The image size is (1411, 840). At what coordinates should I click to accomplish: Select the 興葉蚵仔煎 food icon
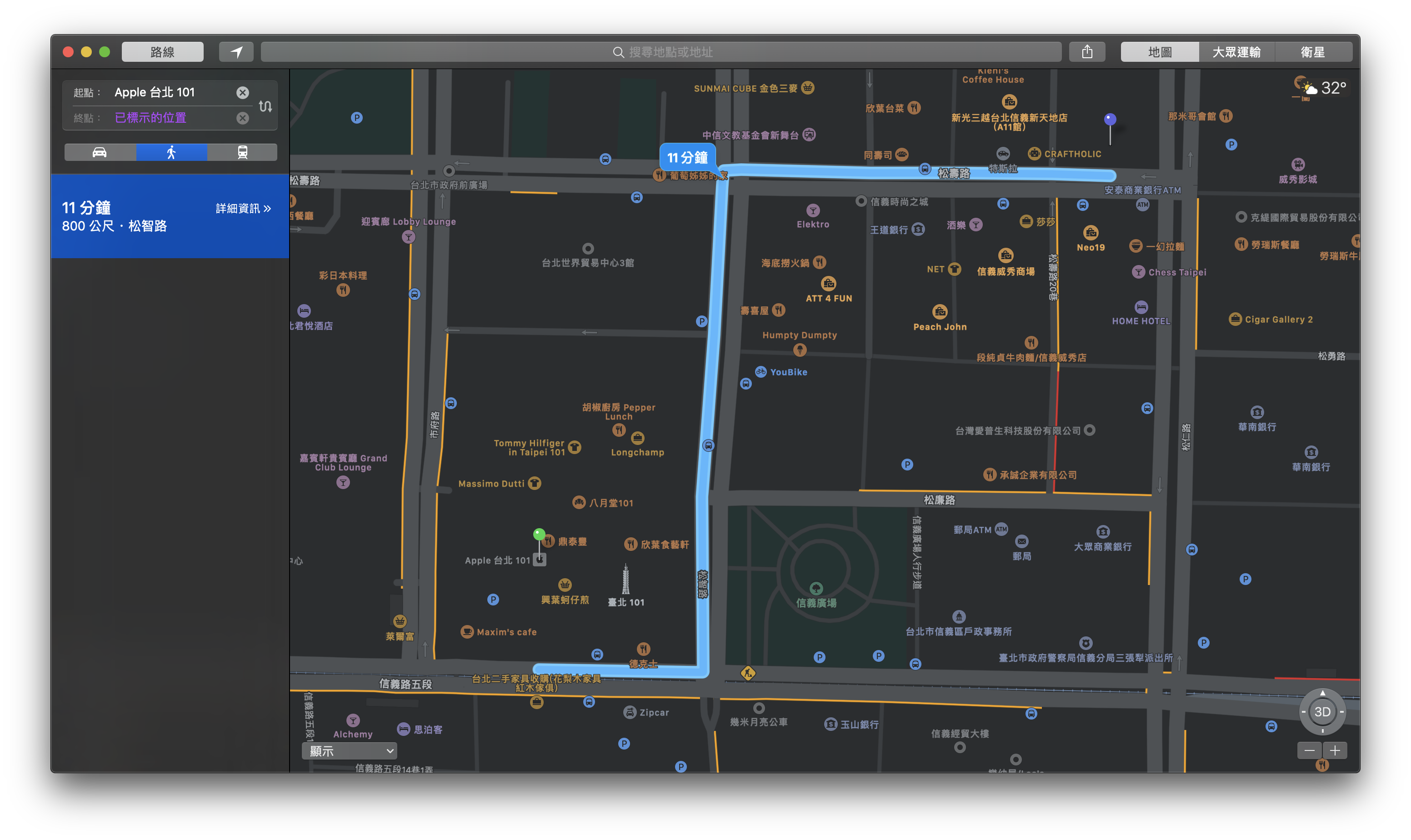565,585
